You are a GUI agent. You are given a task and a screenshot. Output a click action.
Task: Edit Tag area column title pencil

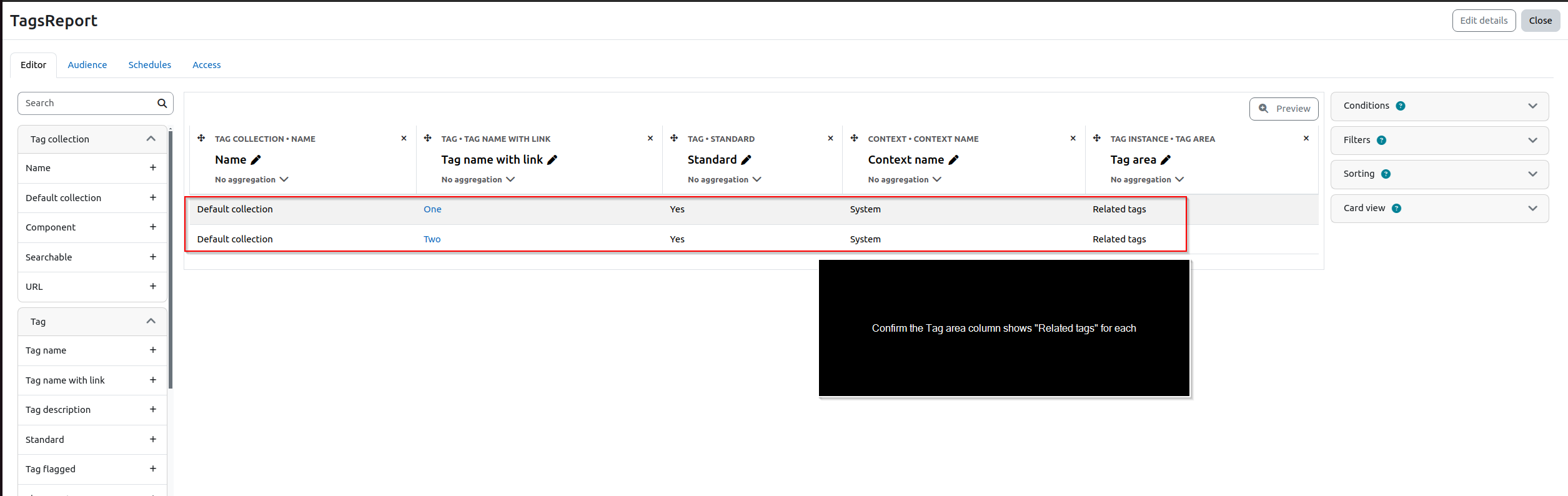pyautogui.click(x=1166, y=160)
